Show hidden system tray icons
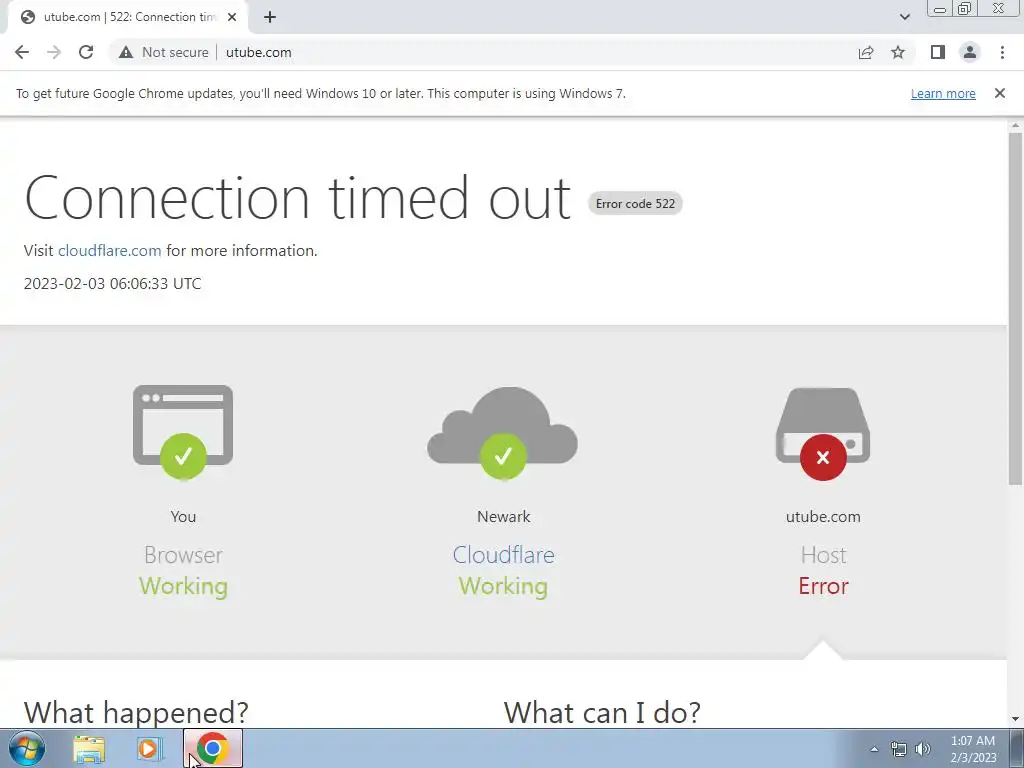Image resolution: width=1024 pixels, height=768 pixels. (x=874, y=749)
